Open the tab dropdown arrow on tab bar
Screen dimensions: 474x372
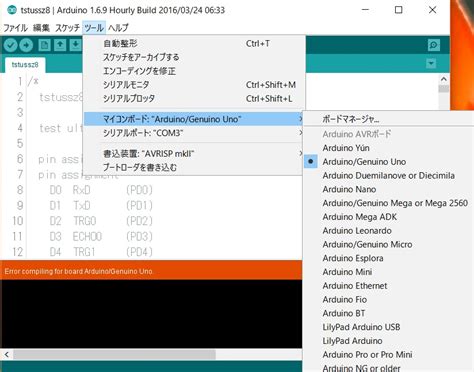point(431,63)
